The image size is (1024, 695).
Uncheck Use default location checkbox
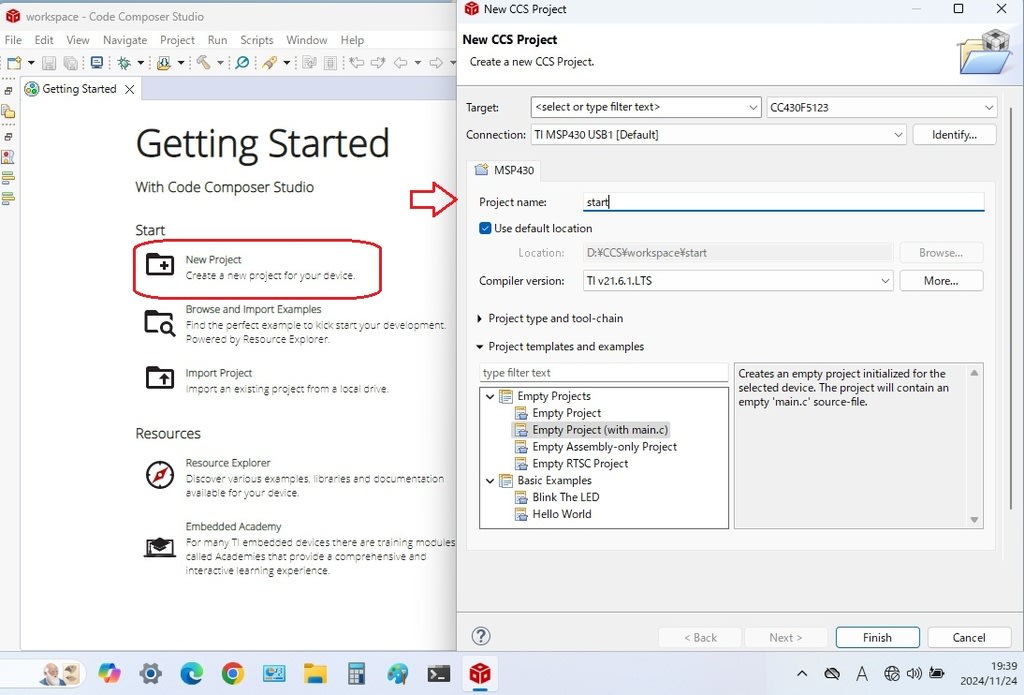tap(485, 228)
